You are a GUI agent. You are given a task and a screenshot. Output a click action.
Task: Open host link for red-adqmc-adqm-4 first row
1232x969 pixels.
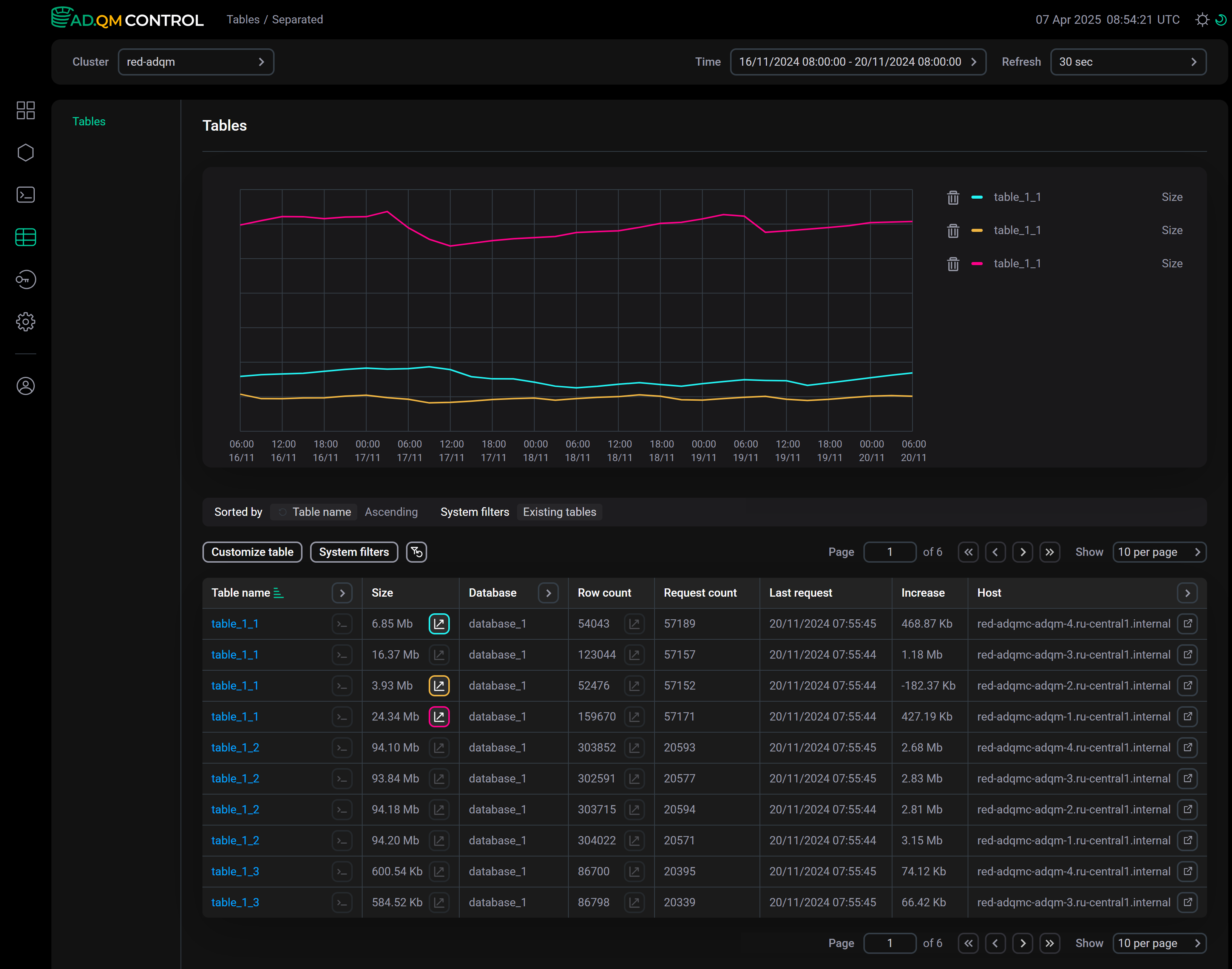point(1187,623)
